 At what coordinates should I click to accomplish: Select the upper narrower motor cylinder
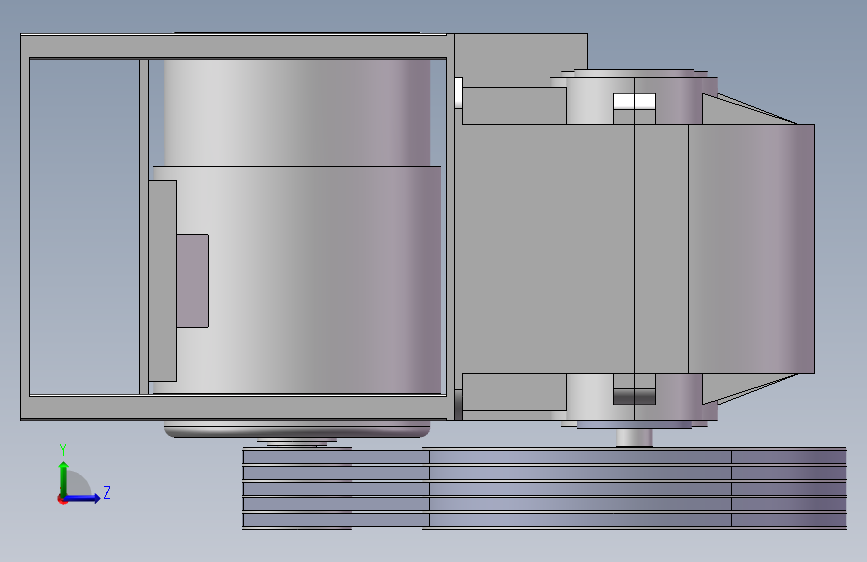(297, 112)
